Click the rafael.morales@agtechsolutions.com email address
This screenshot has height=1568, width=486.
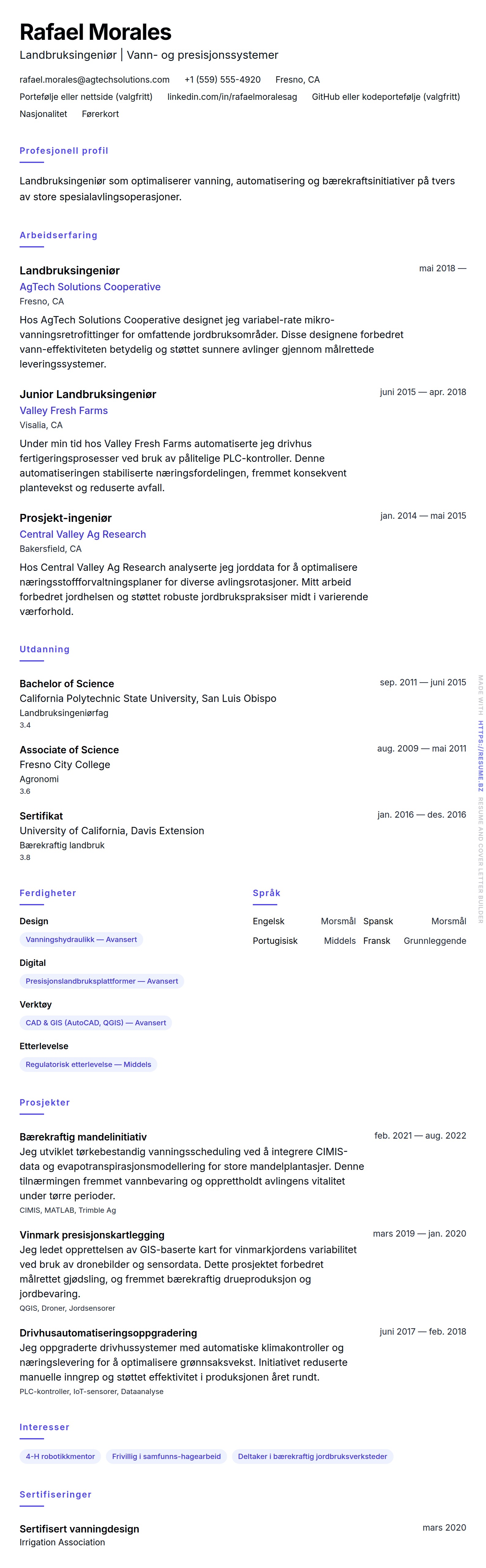[x=94, y=80]
